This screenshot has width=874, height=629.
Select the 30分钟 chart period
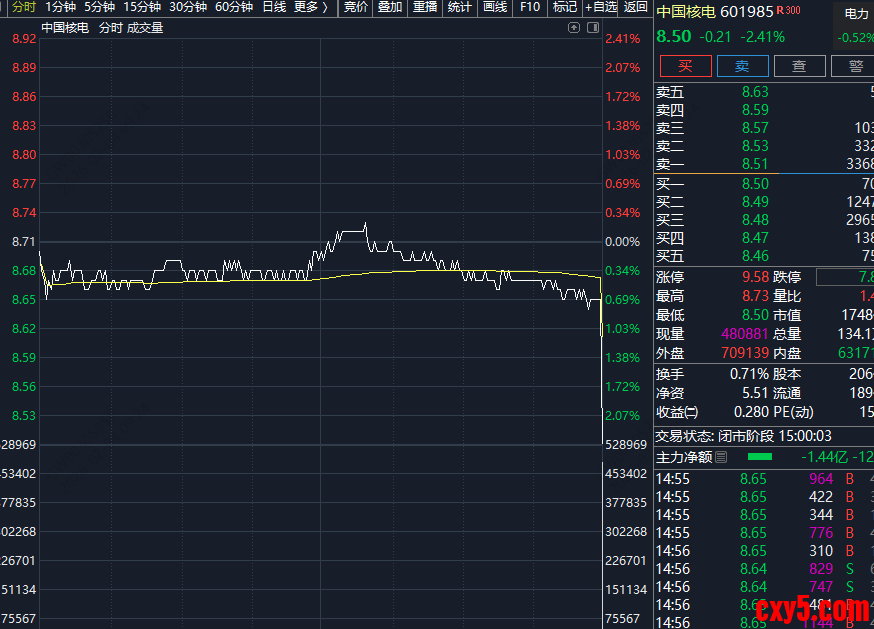pyautogui.click(x=188, y=7)
